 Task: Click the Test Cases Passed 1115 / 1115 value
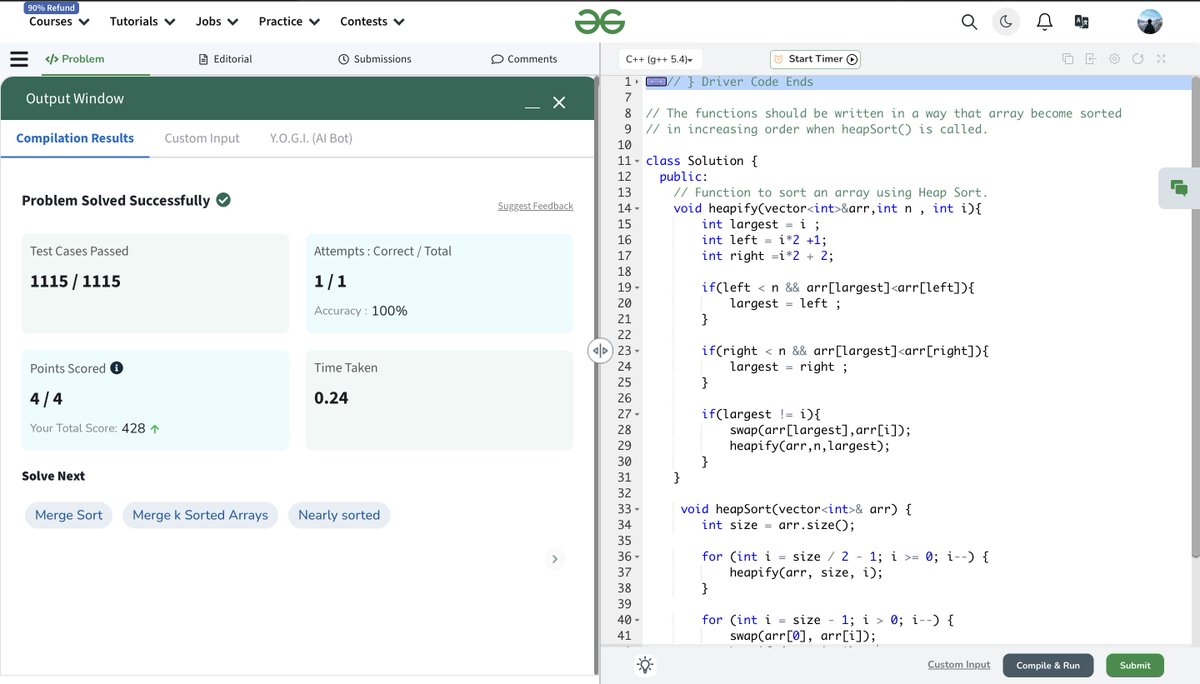coord(75,281)
